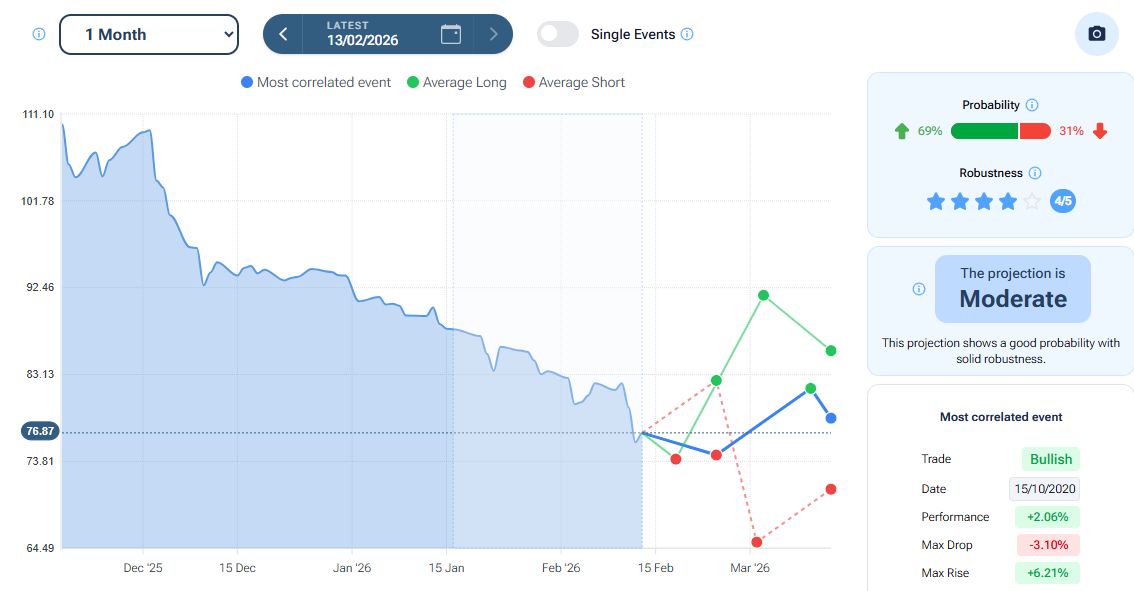
Task: Open the 1 Month period dropdown
Action: [x=149, y=34]
